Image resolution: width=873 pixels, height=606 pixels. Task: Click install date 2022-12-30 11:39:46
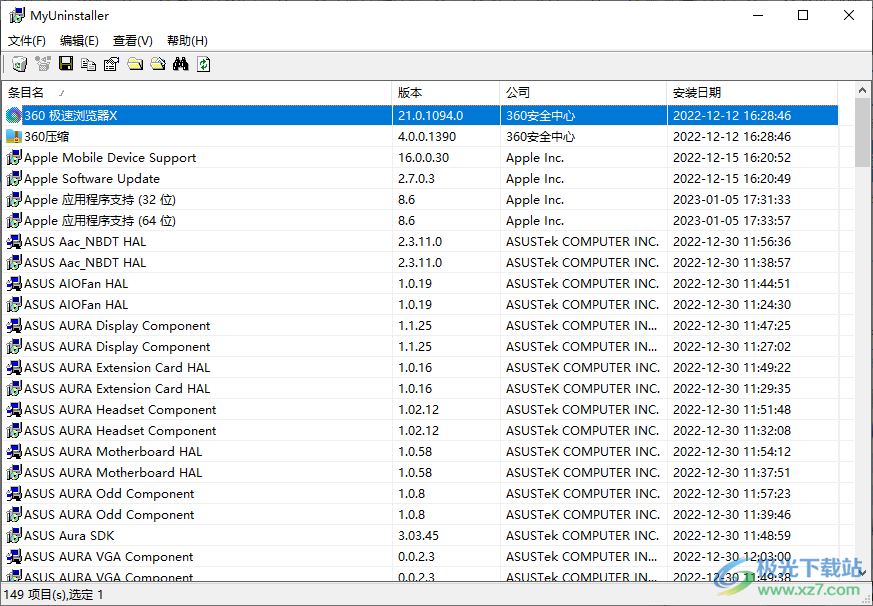pos(732,515)
